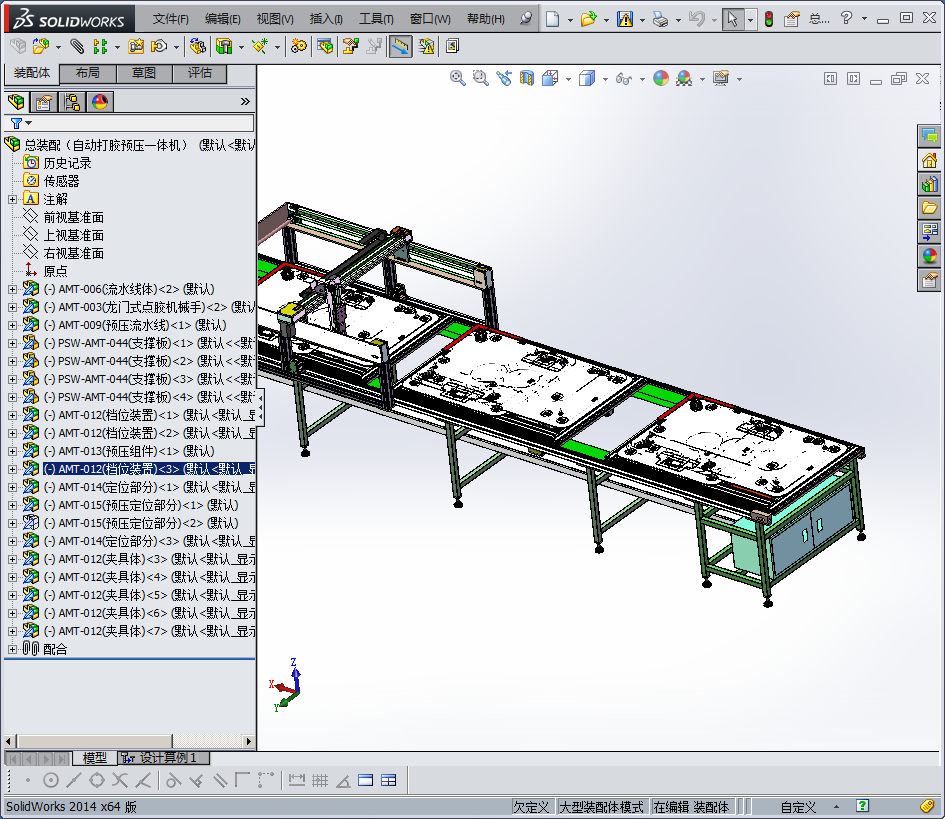
Task: Toggle the Section View icon
Action: (x=527, y=78)
